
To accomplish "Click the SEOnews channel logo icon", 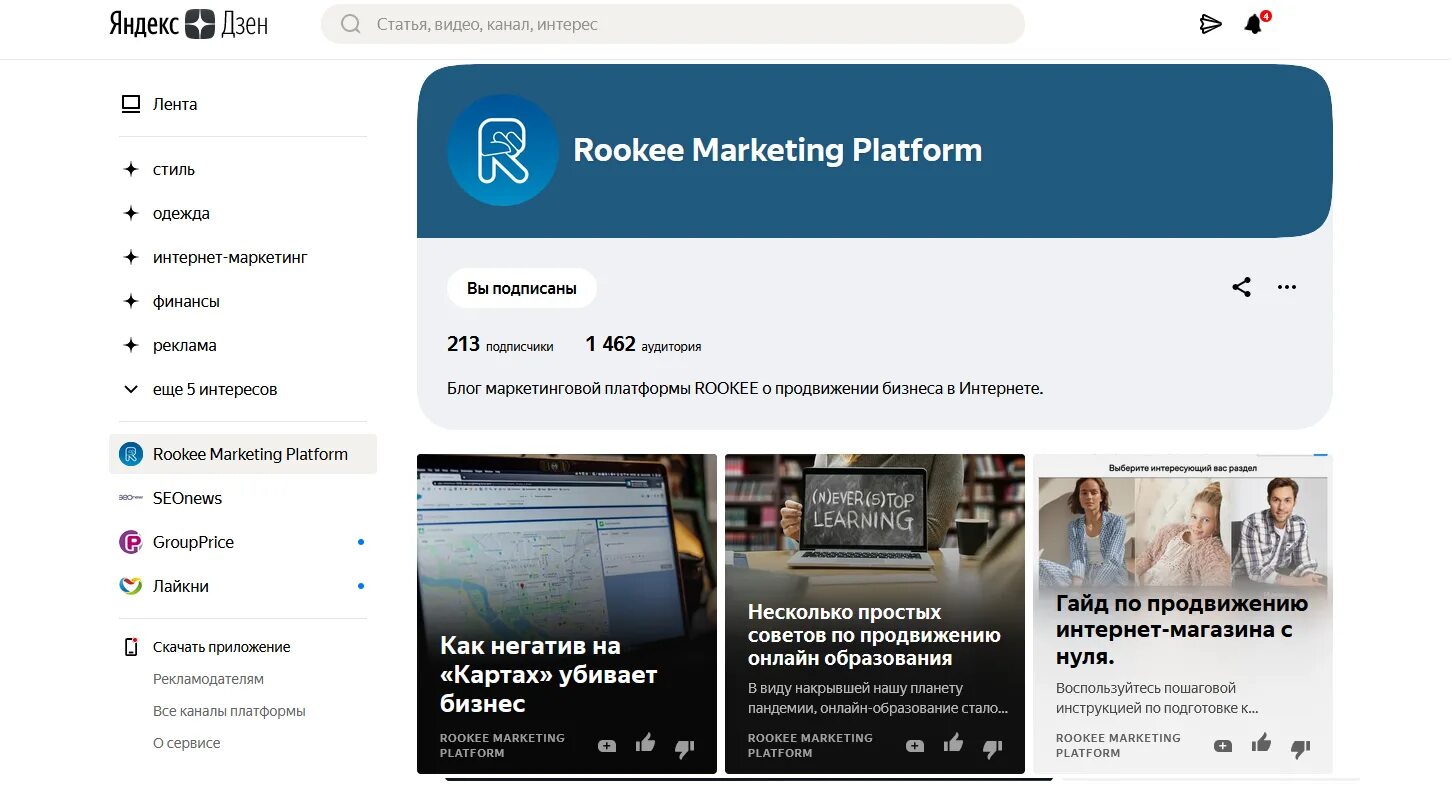I will click(131, 497).
